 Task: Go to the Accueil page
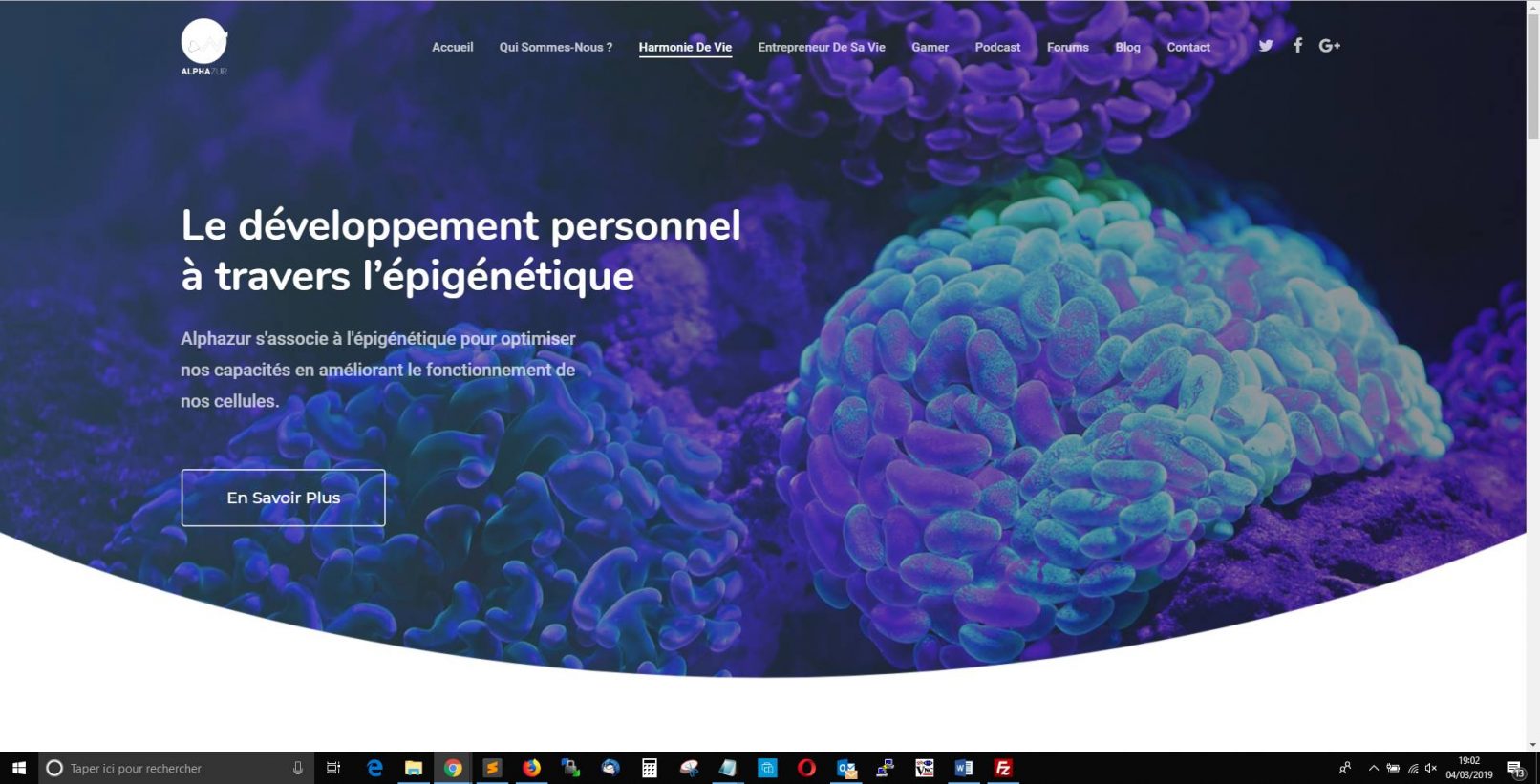pyautogui.click(x=452, y=47)
